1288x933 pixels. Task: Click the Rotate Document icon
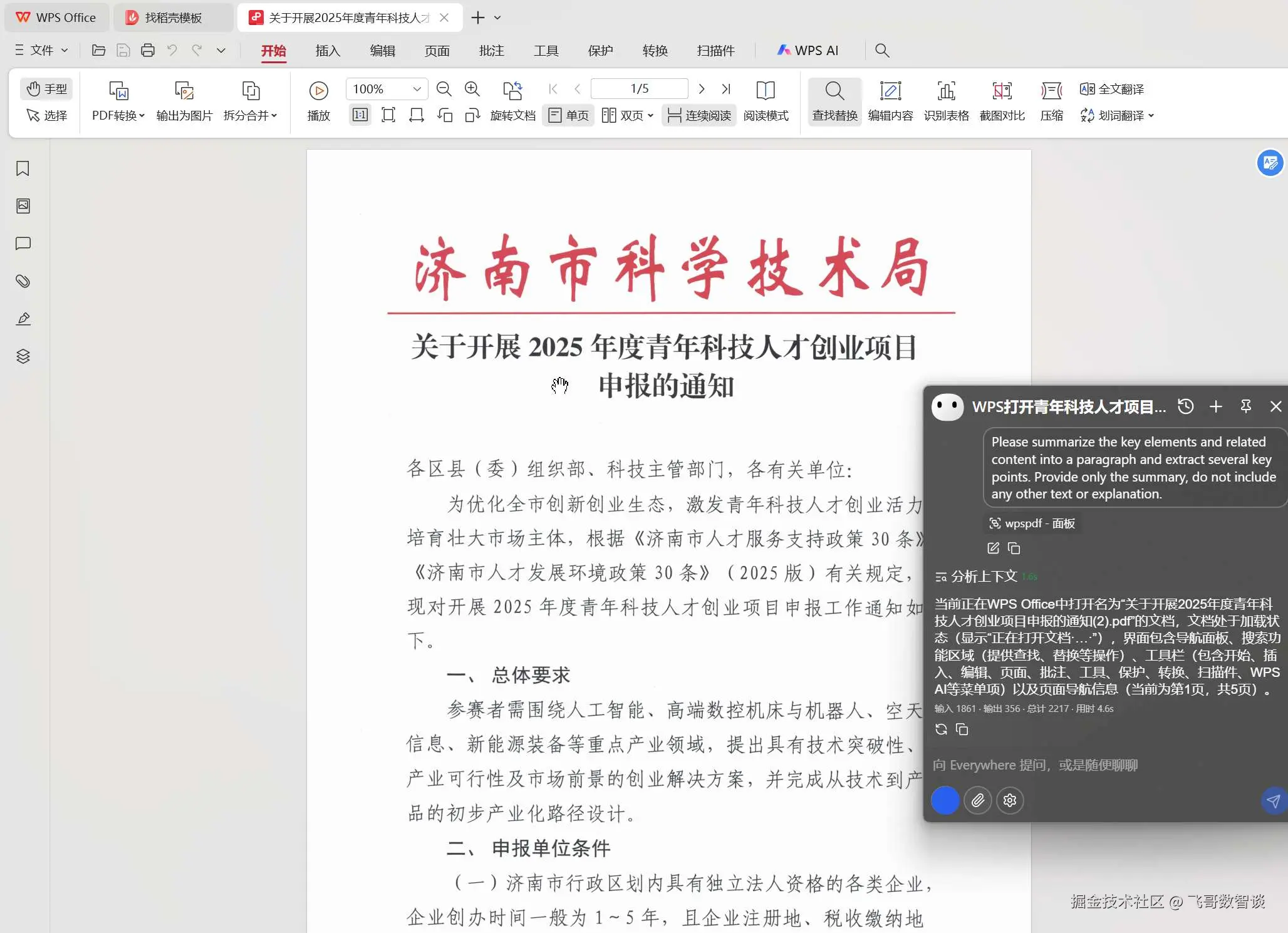coord(512,91)
